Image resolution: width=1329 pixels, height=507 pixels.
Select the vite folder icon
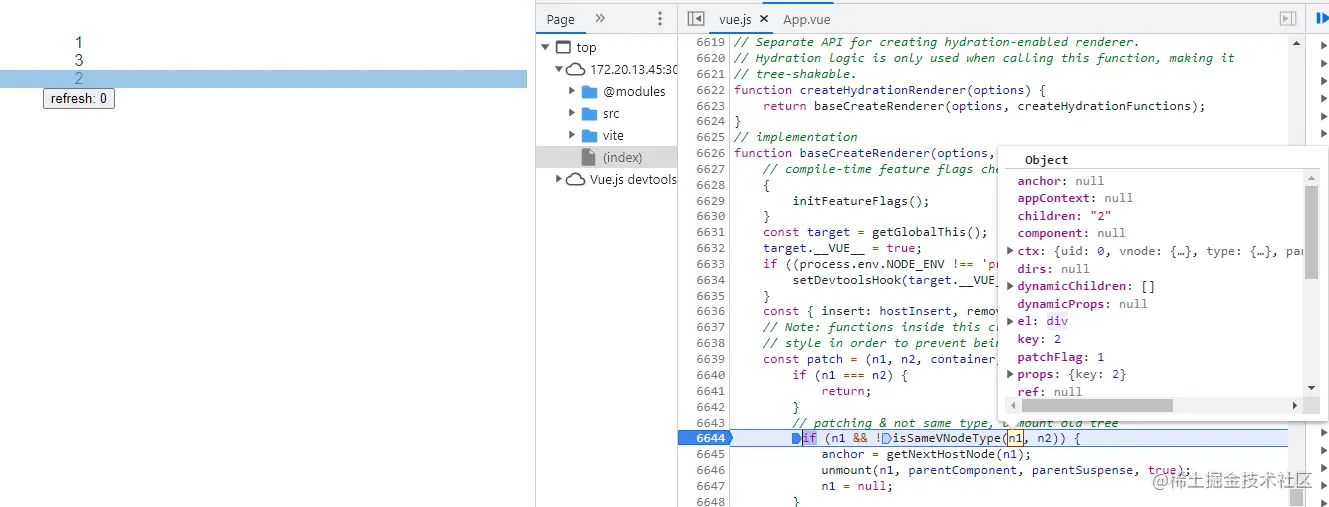590,135
